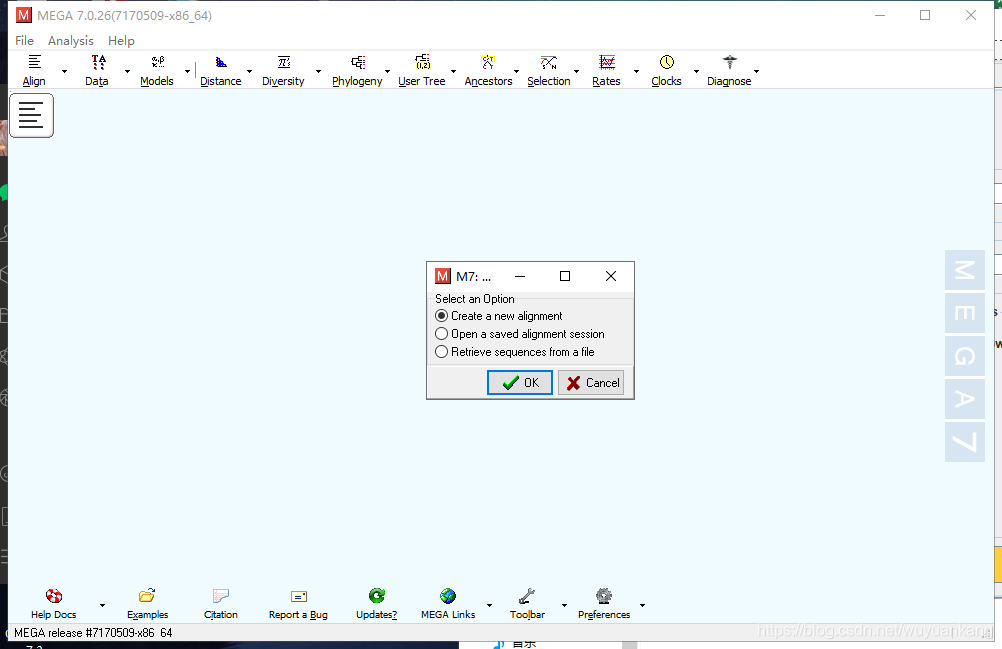Screen dimensions: 1002x649
Task: Expand the Toolbar dropdown arrow
Action: (x=564, y=606)
